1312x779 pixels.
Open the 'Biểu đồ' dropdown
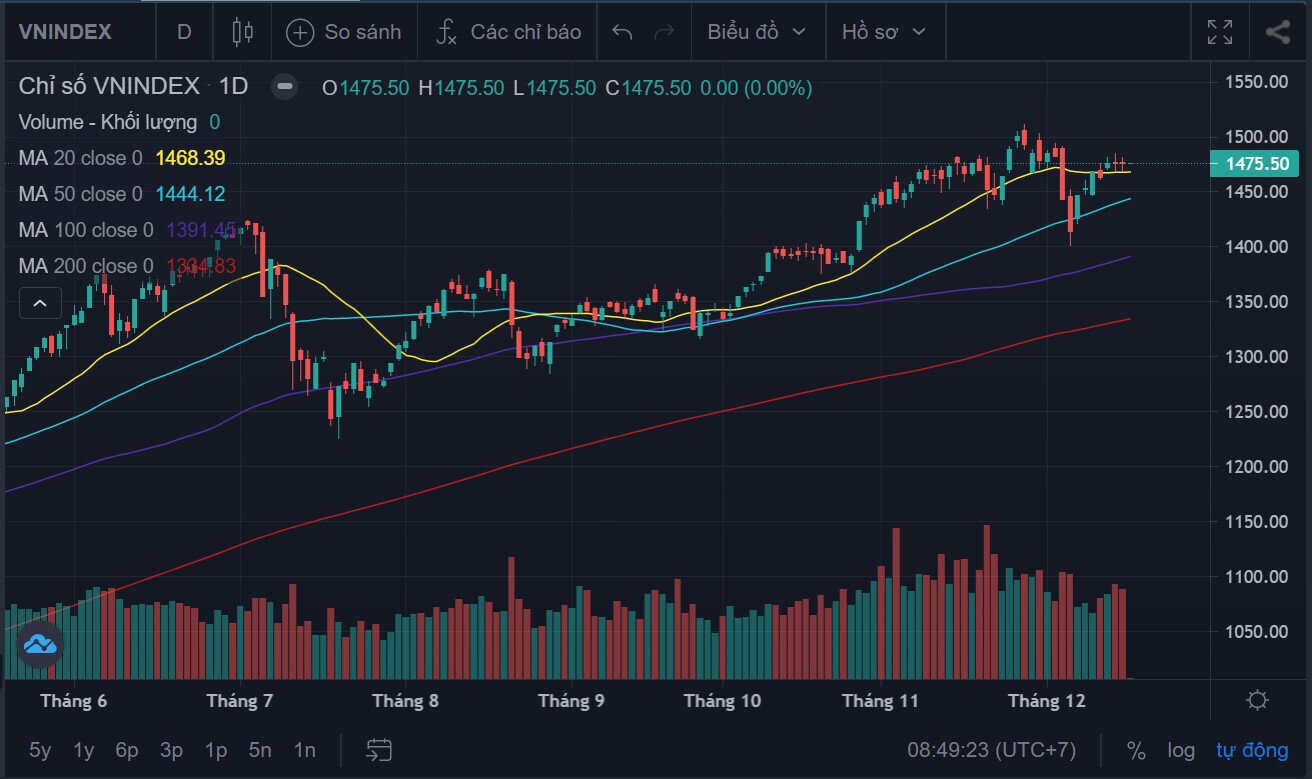(757, 32)
